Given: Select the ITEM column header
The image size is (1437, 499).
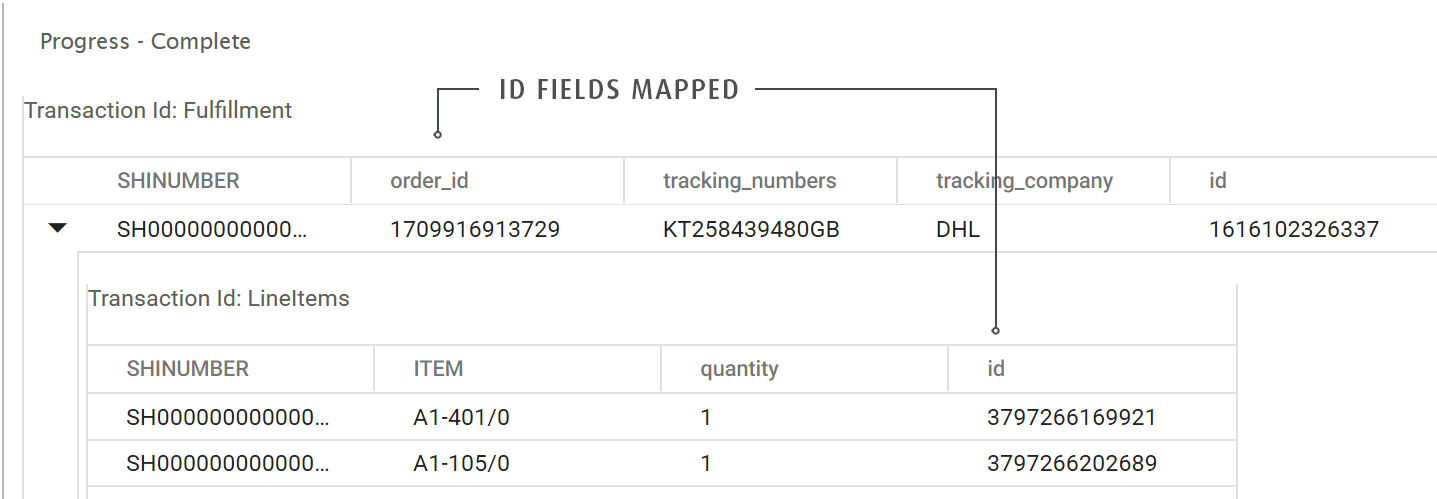Looking at the screenshot, I should pyautogui.click(x=438, y=368).
